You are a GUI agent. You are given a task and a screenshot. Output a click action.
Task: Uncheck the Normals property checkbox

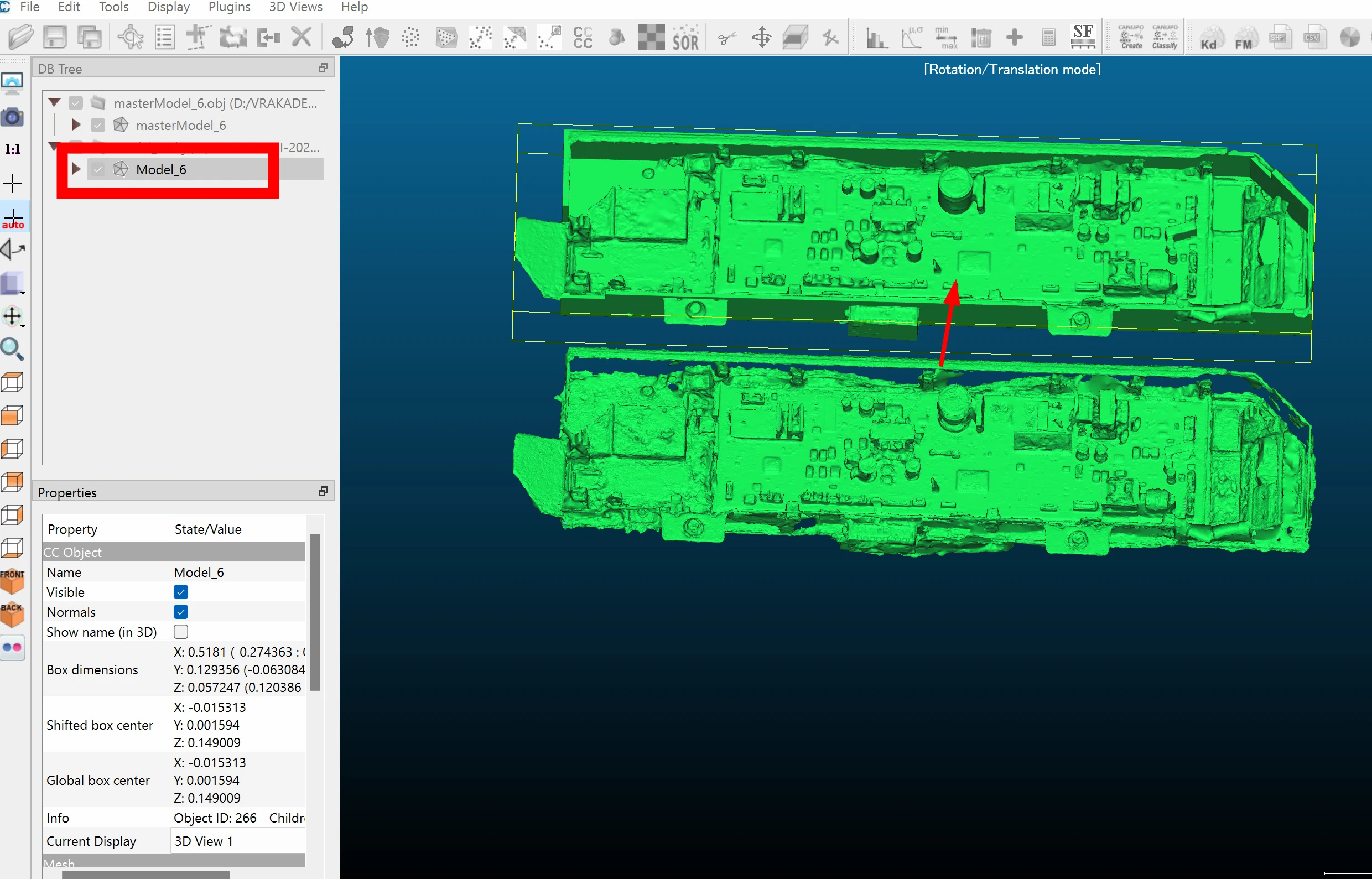coord(181,612)
